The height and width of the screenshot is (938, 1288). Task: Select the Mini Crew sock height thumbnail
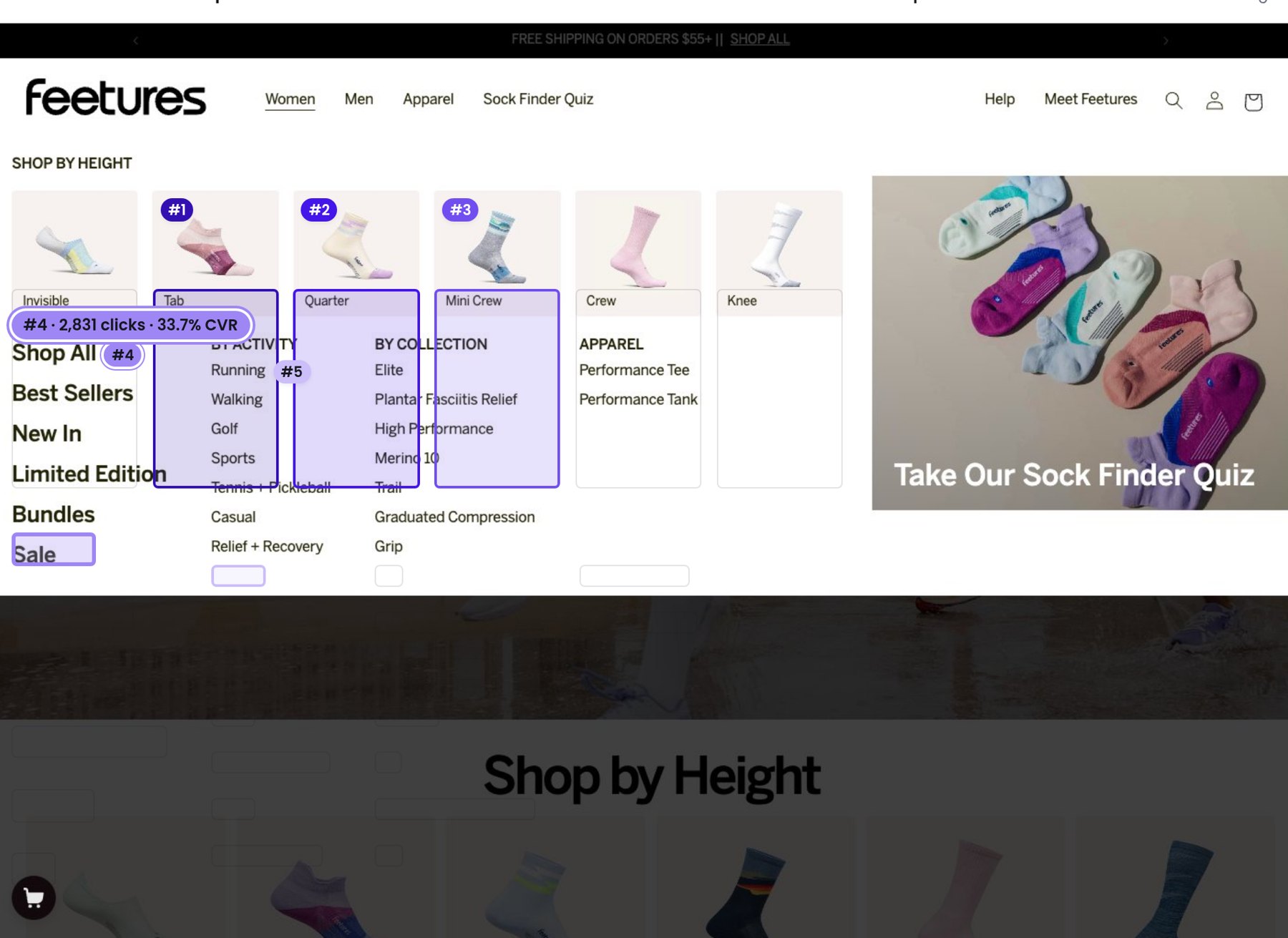pos(497,240)
